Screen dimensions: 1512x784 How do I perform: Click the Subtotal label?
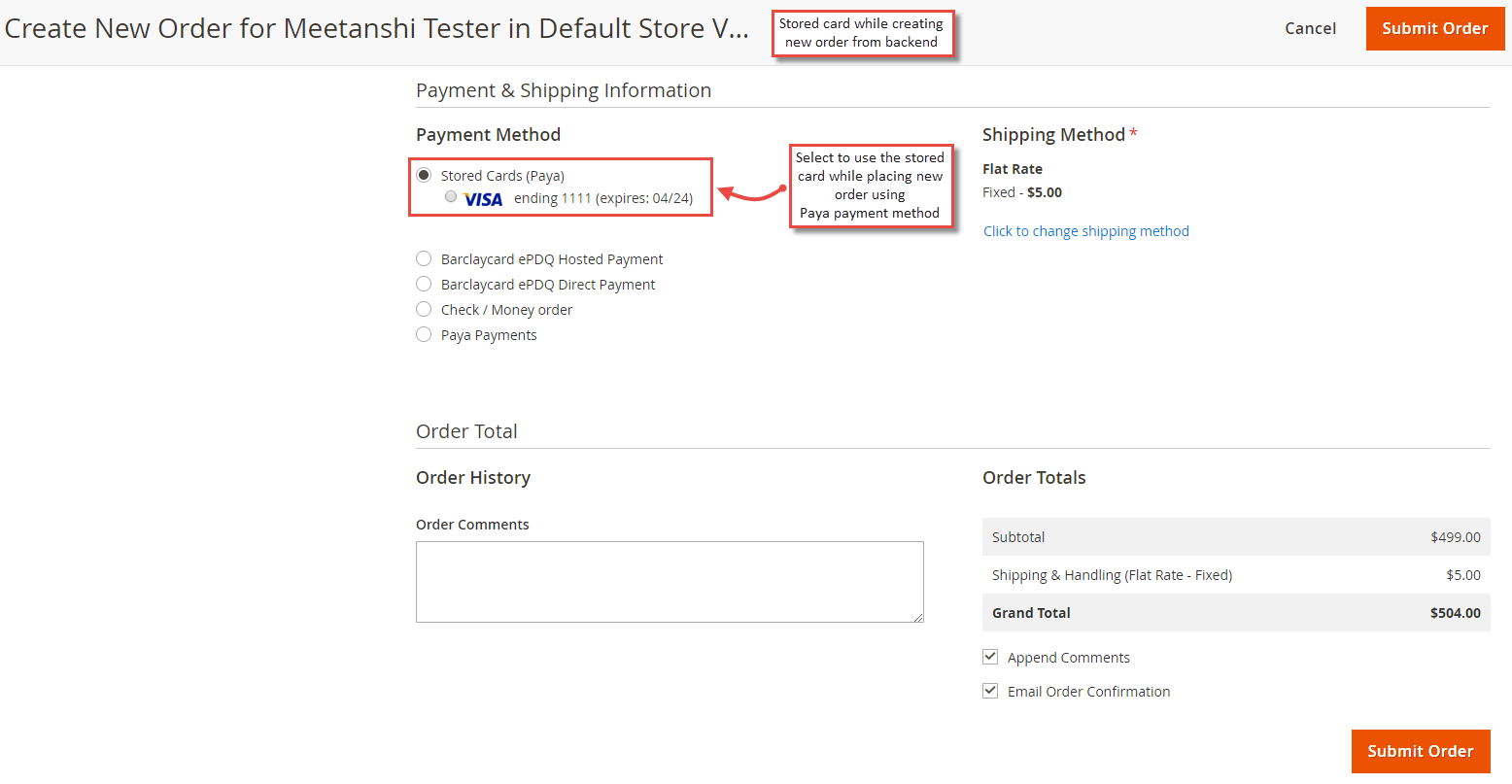pyautogui.click(x=1018, y=537)
